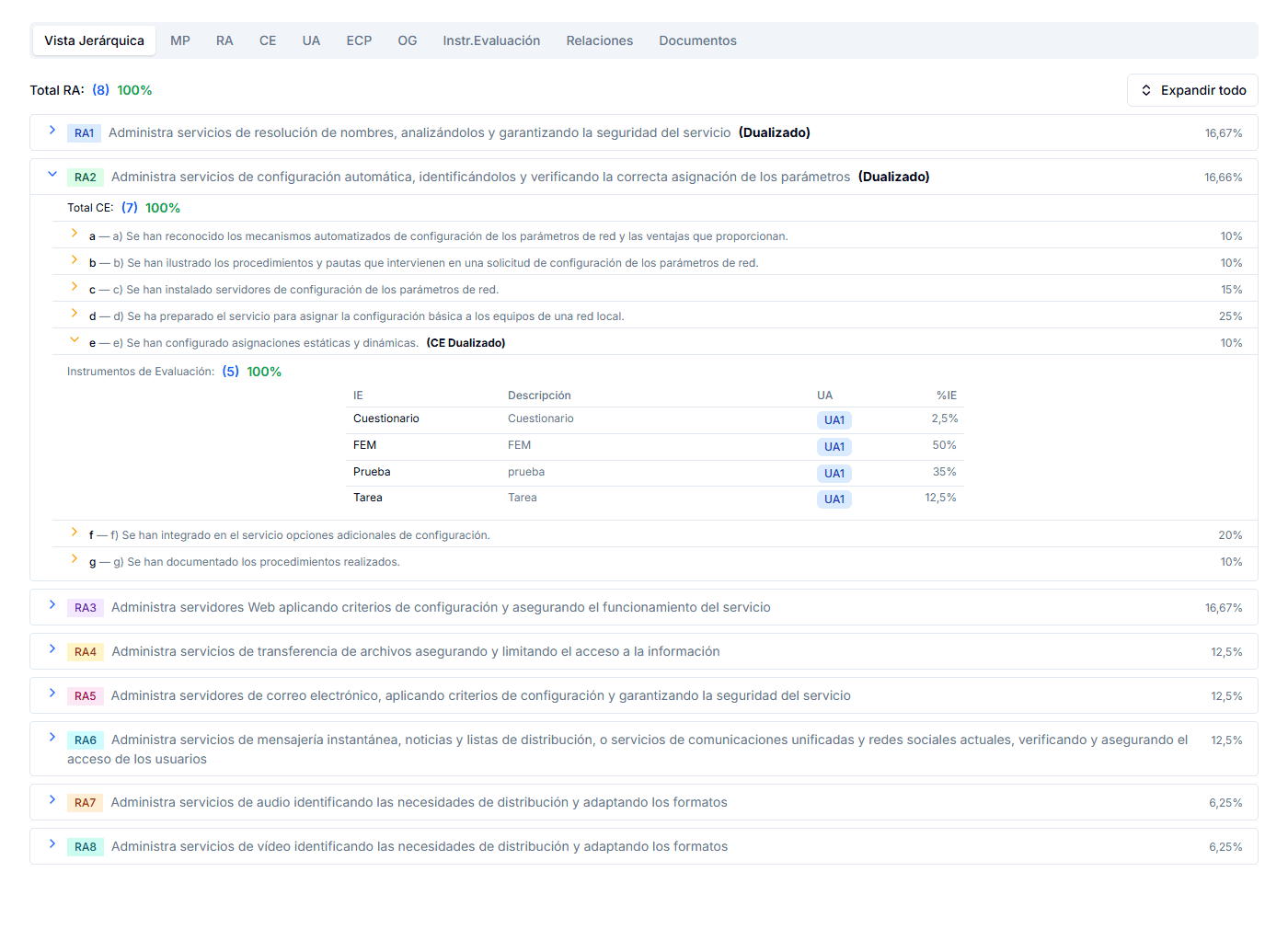
Task: Expand criterion g chevron
Action: (x=75, y=559)
